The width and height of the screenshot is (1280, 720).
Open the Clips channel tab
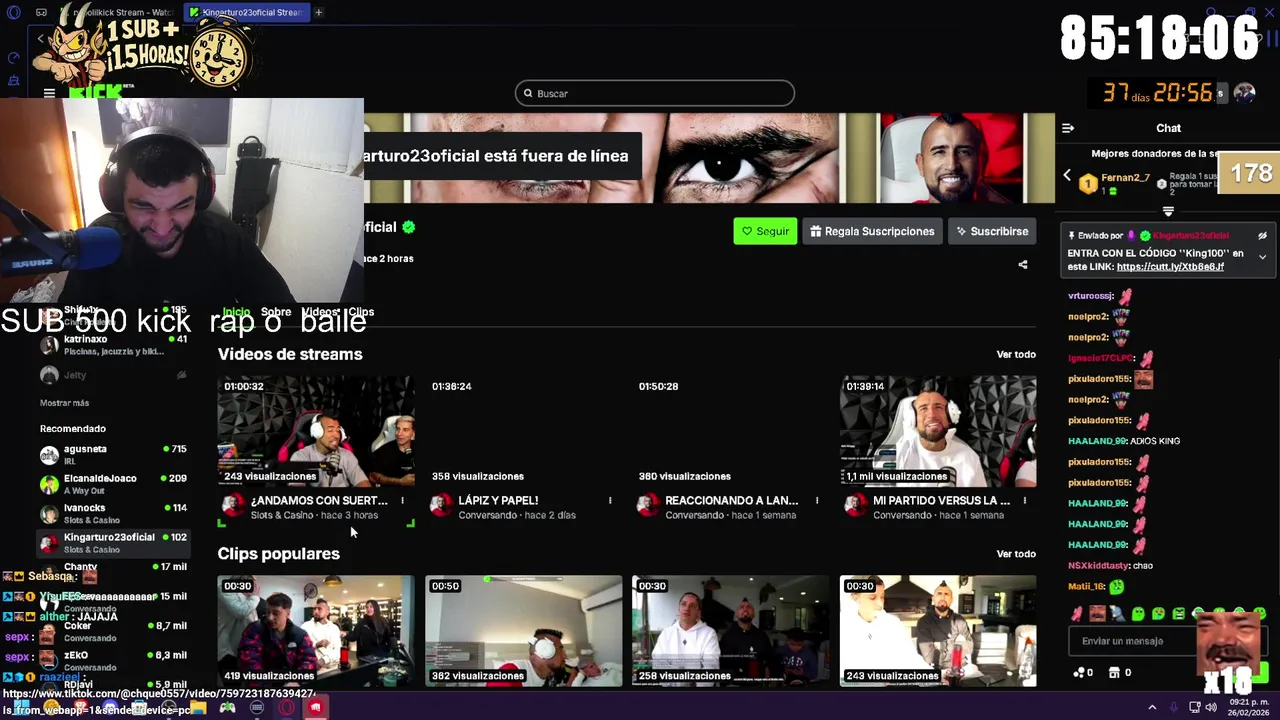point(361,312)
